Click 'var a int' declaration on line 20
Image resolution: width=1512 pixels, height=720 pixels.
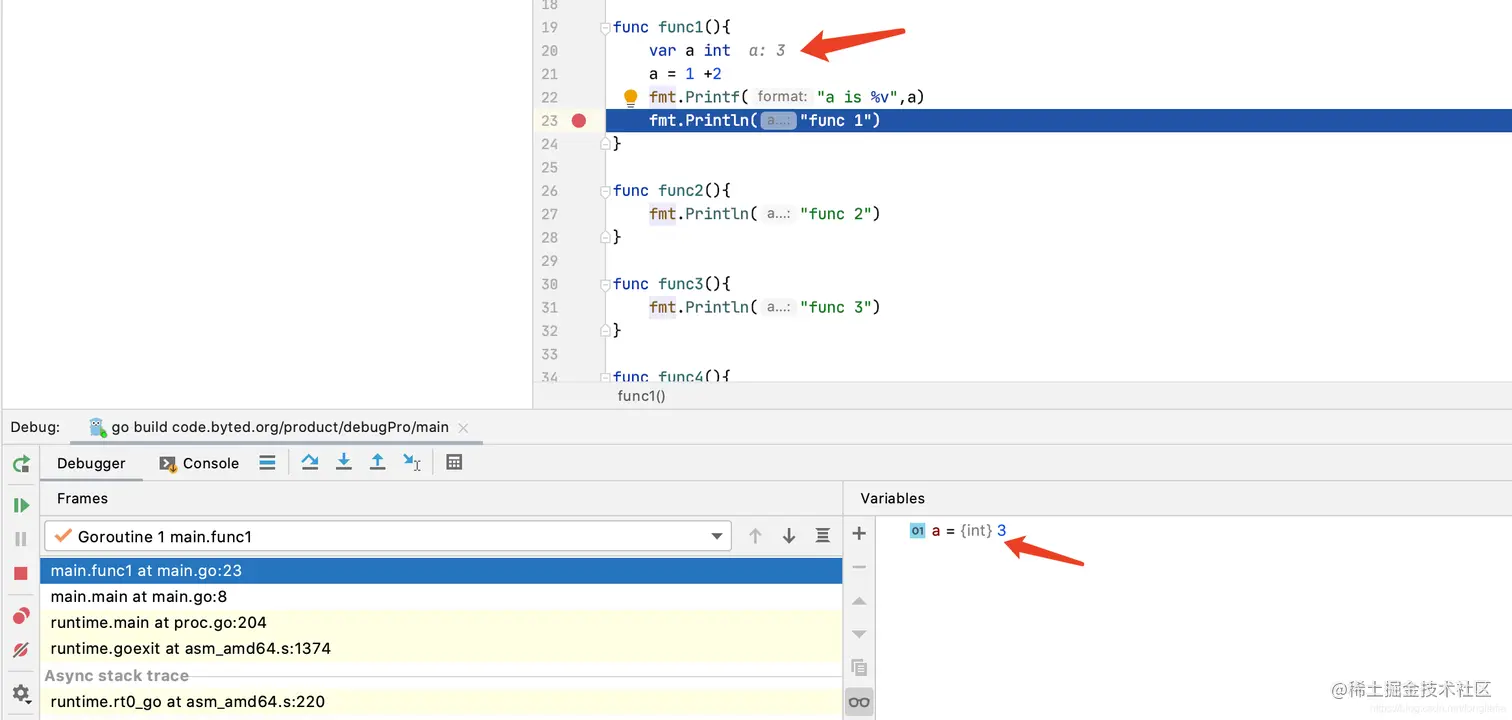point(689,50)
